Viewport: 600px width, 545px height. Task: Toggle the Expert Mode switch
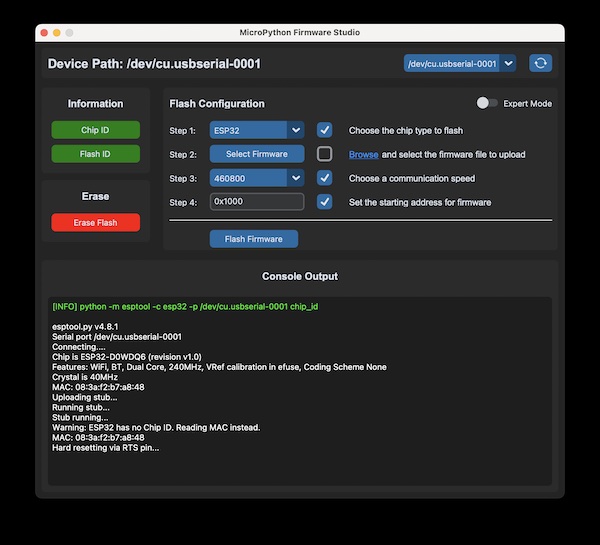click(486, 103)
